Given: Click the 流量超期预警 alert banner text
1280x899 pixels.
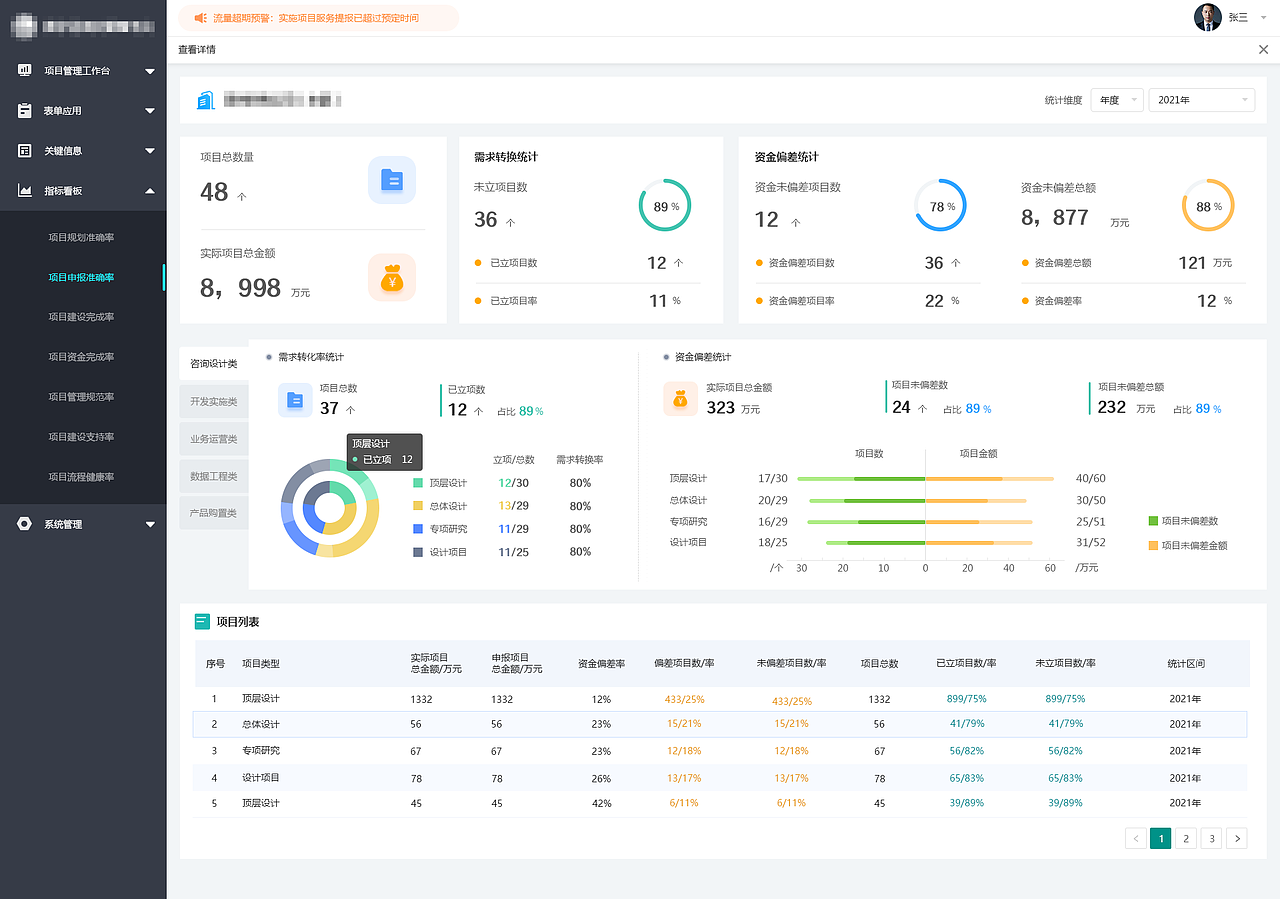Looking at the screenshot, I should (316, 18).
